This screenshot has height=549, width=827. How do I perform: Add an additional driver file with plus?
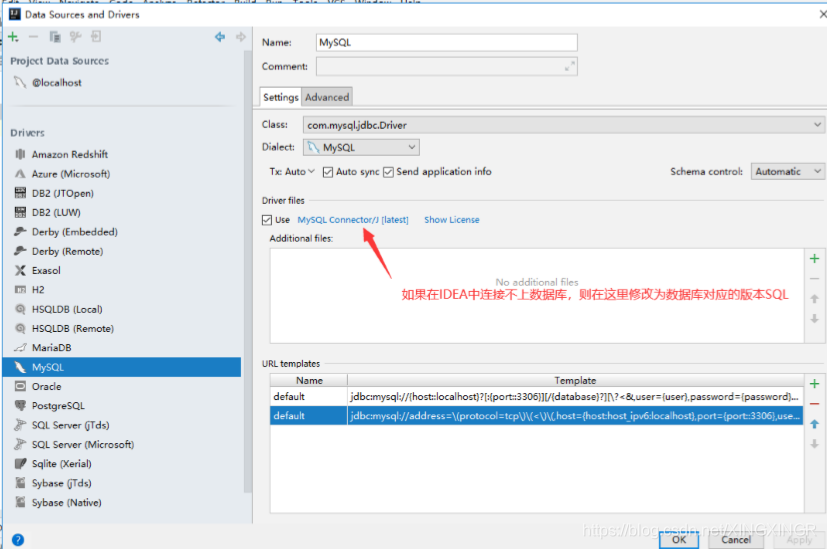pos(814,258)
